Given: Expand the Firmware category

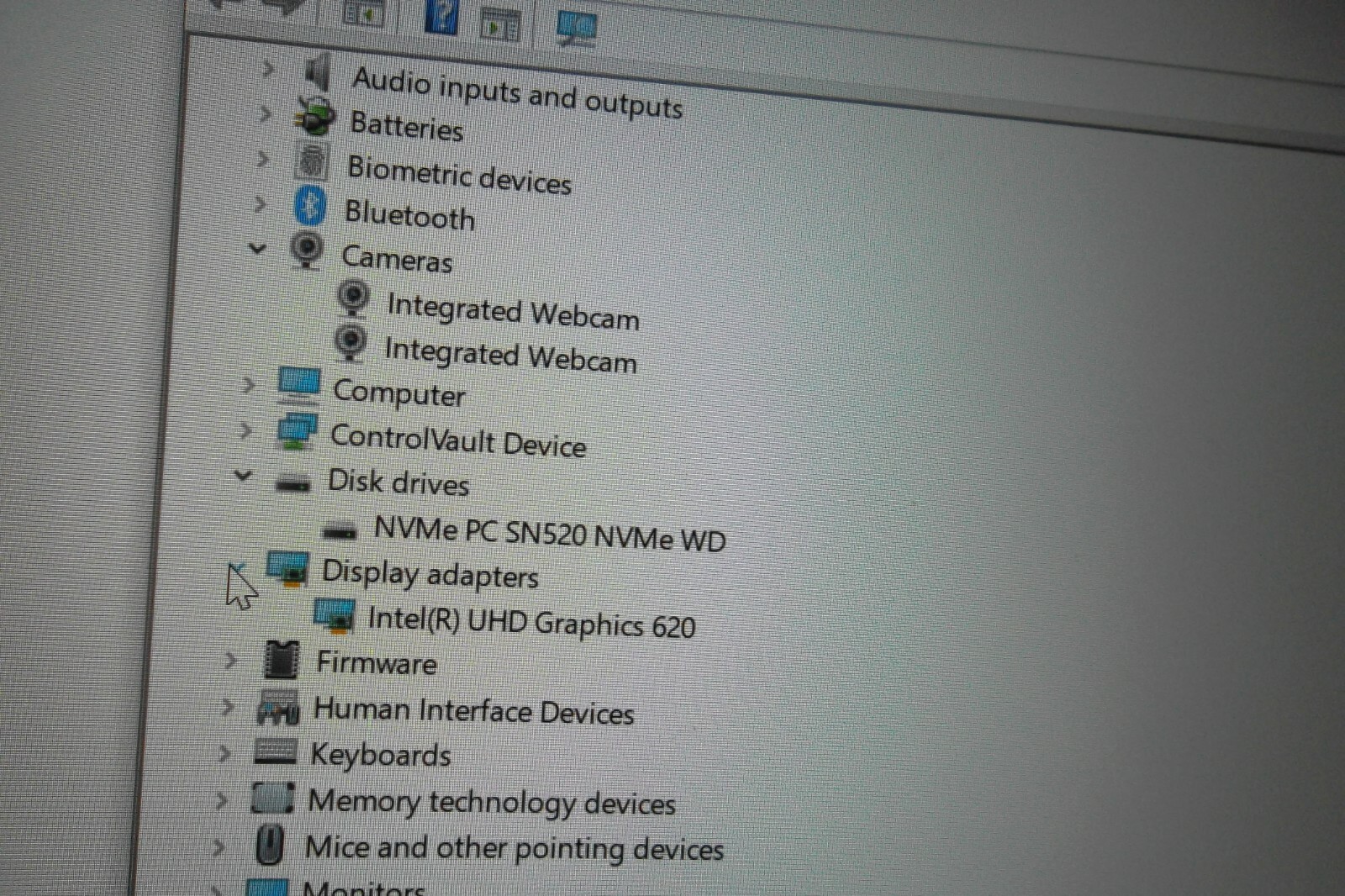Looking at the screenshot, I should pyautogui.click(x=230, y=661).
